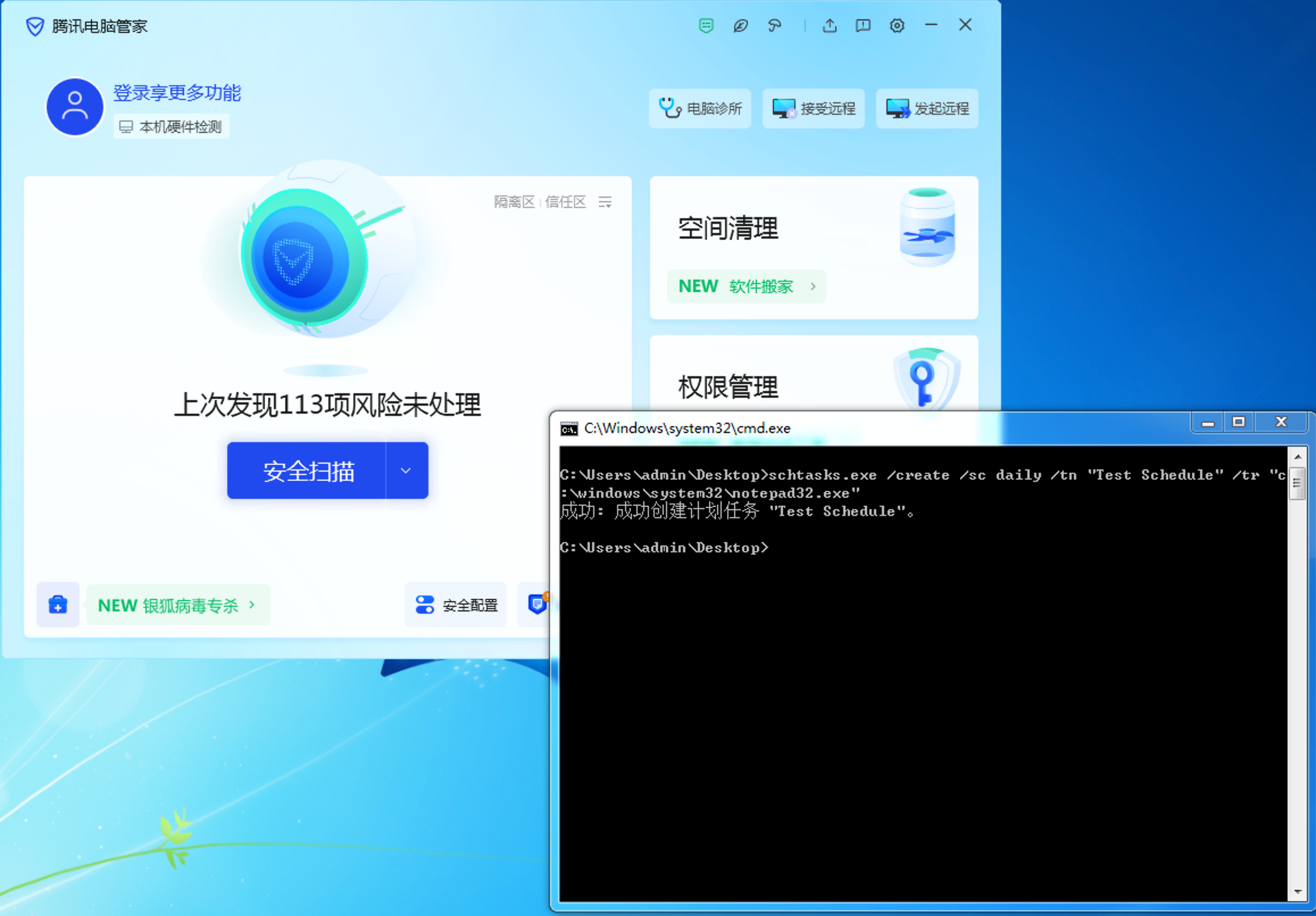The height and width of the screenshot is (916, 1316).
Task: Open 安全配置 toggle settings button
Action: [456, 605]
